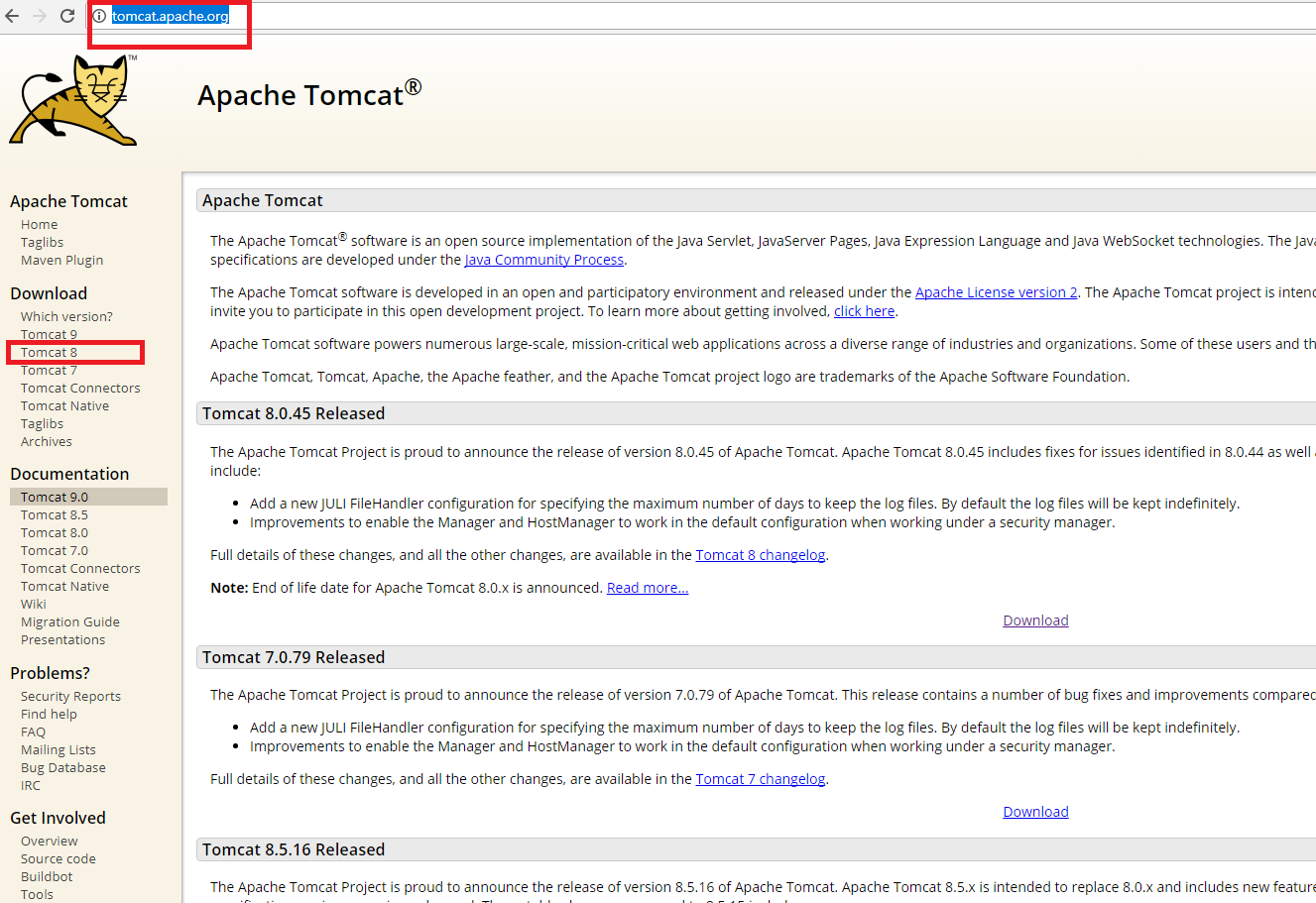
Task: Open Tomcat 7.0 documentation
Action: pos(55,551)
